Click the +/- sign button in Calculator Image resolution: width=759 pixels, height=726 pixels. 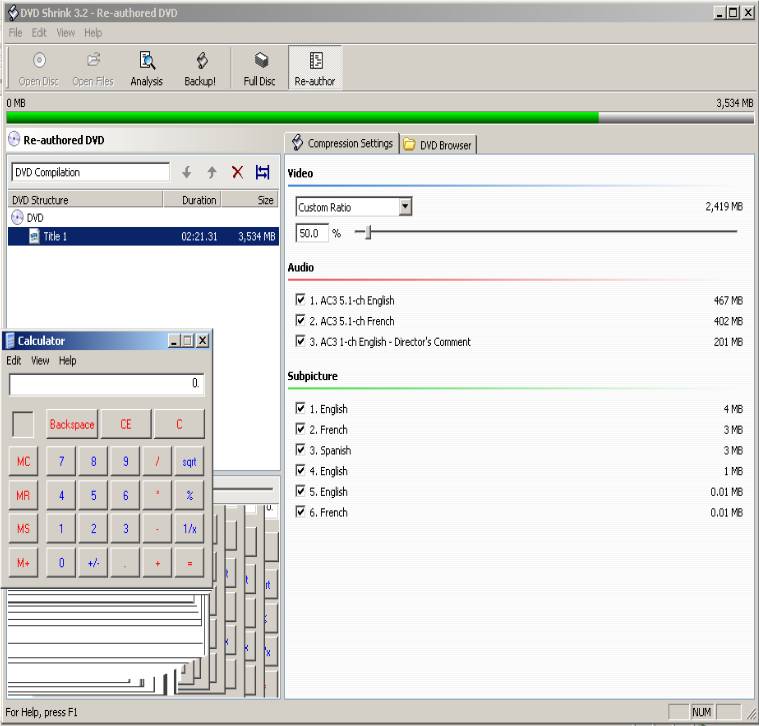[93, 562]
